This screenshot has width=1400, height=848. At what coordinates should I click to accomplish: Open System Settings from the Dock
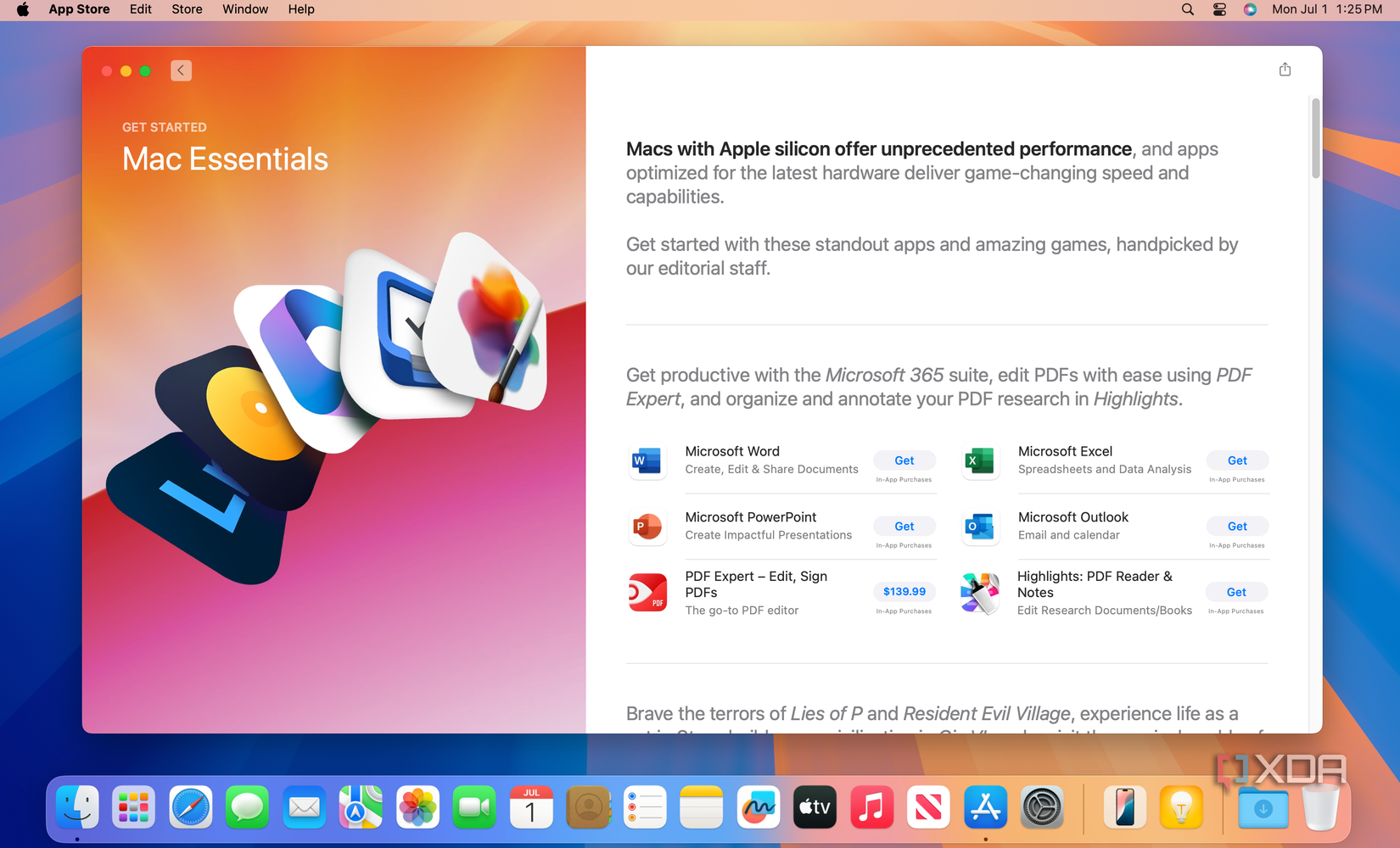pos(1042,807)
